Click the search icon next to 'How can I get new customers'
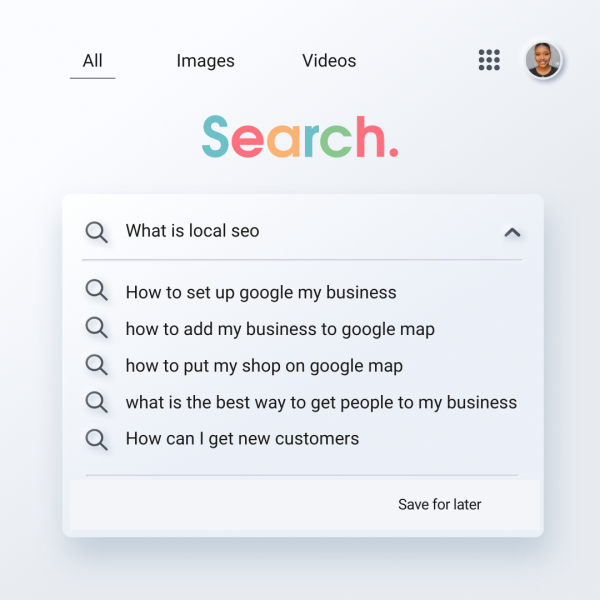600x600 pixels. click(x=96, y=438)
